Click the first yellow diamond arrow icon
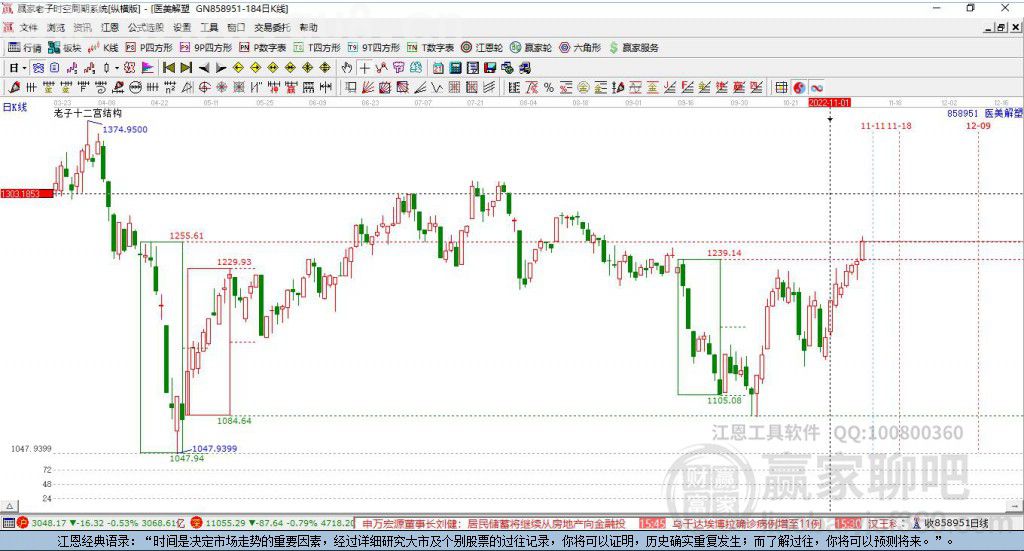The height and width of the screenshot is (551, 1024). point(238,68)
